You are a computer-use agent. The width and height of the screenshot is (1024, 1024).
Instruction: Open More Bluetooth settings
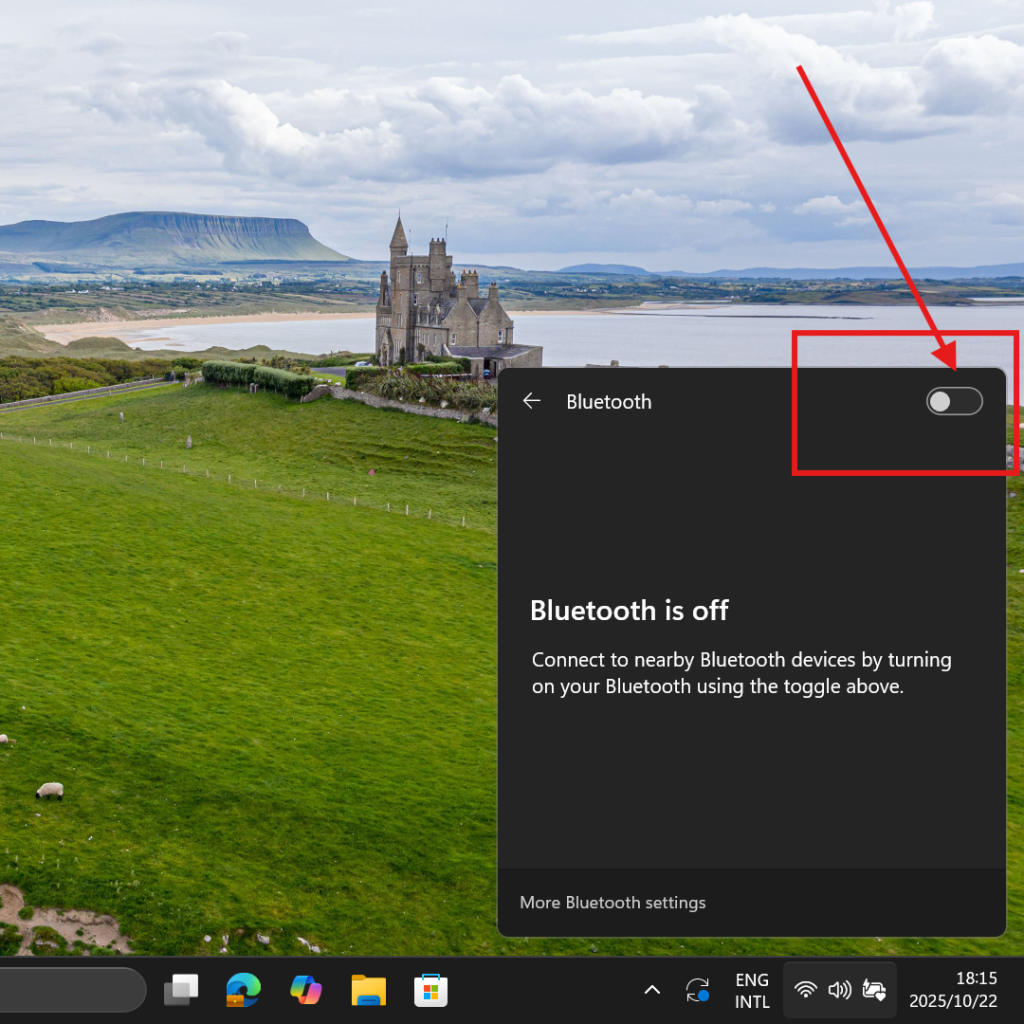[x=612, y=903]
